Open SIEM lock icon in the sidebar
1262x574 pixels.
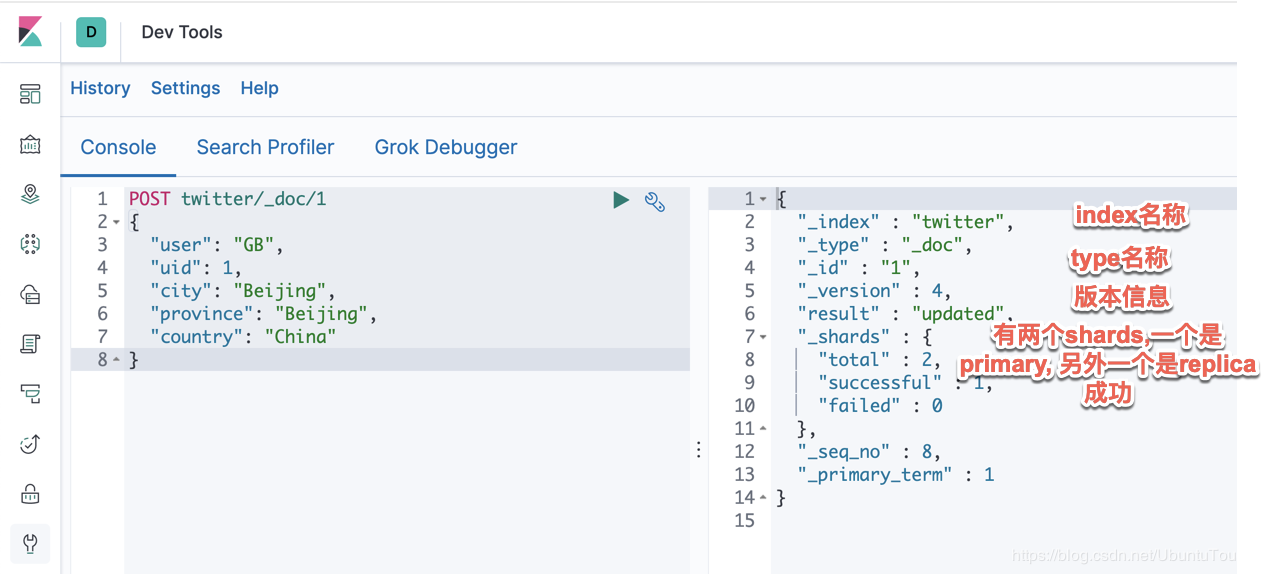(x=30, y=494)
